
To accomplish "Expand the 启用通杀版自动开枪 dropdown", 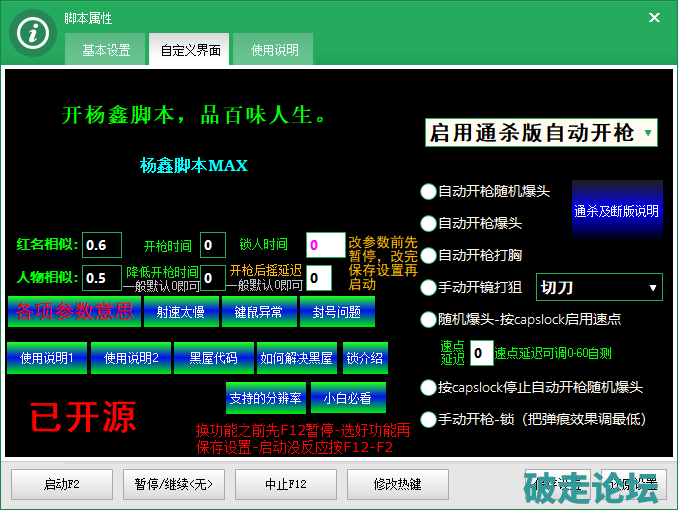I will [541, 133].
